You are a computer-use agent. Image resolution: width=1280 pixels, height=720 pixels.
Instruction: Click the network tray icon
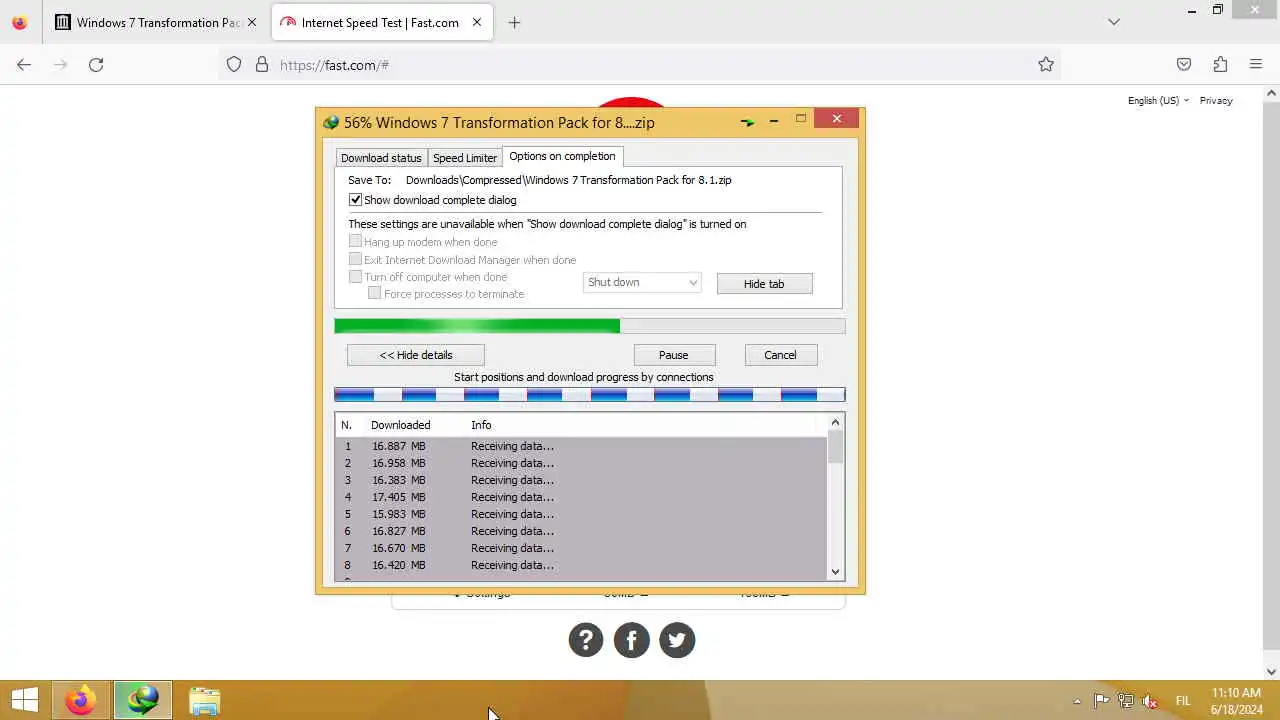(x=1126, y=701)
